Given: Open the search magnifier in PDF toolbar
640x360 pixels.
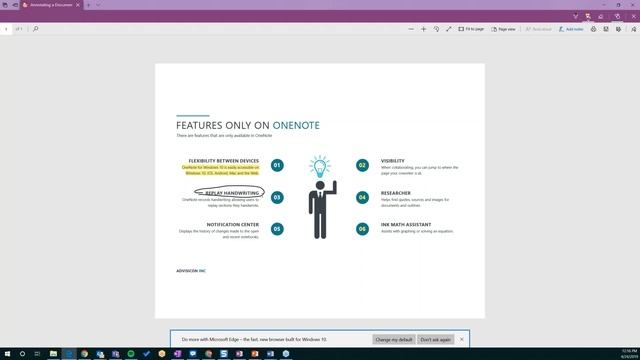Looking at the screenshot, I should pos(36,29).
